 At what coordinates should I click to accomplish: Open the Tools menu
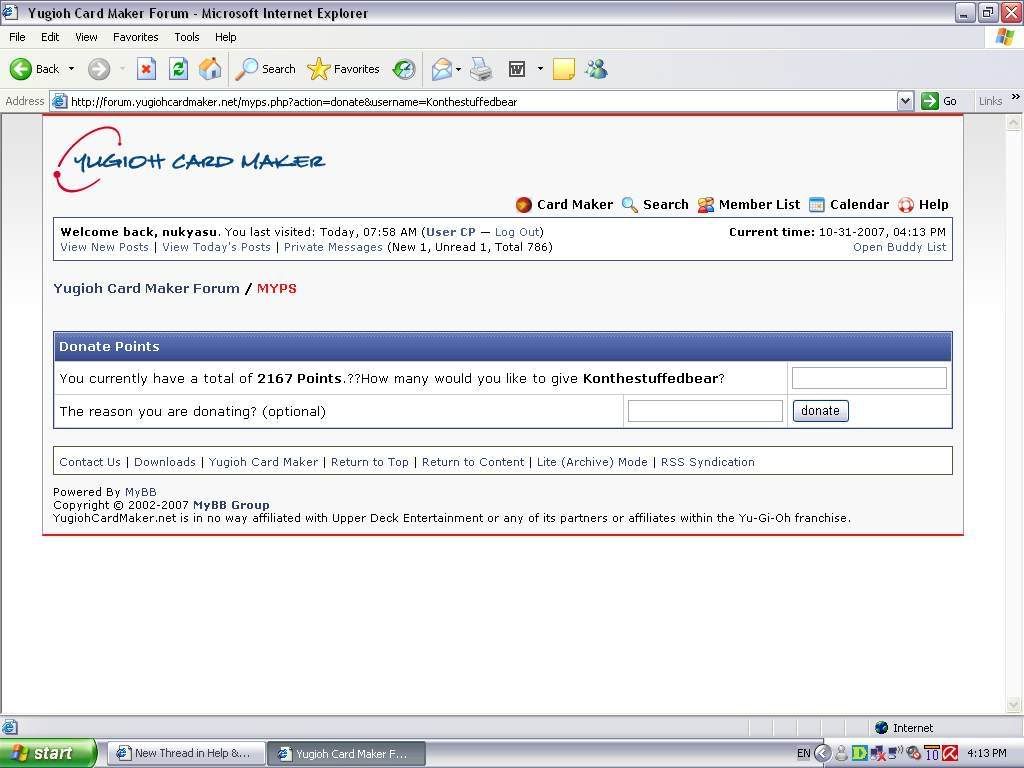tap(186, 37)
